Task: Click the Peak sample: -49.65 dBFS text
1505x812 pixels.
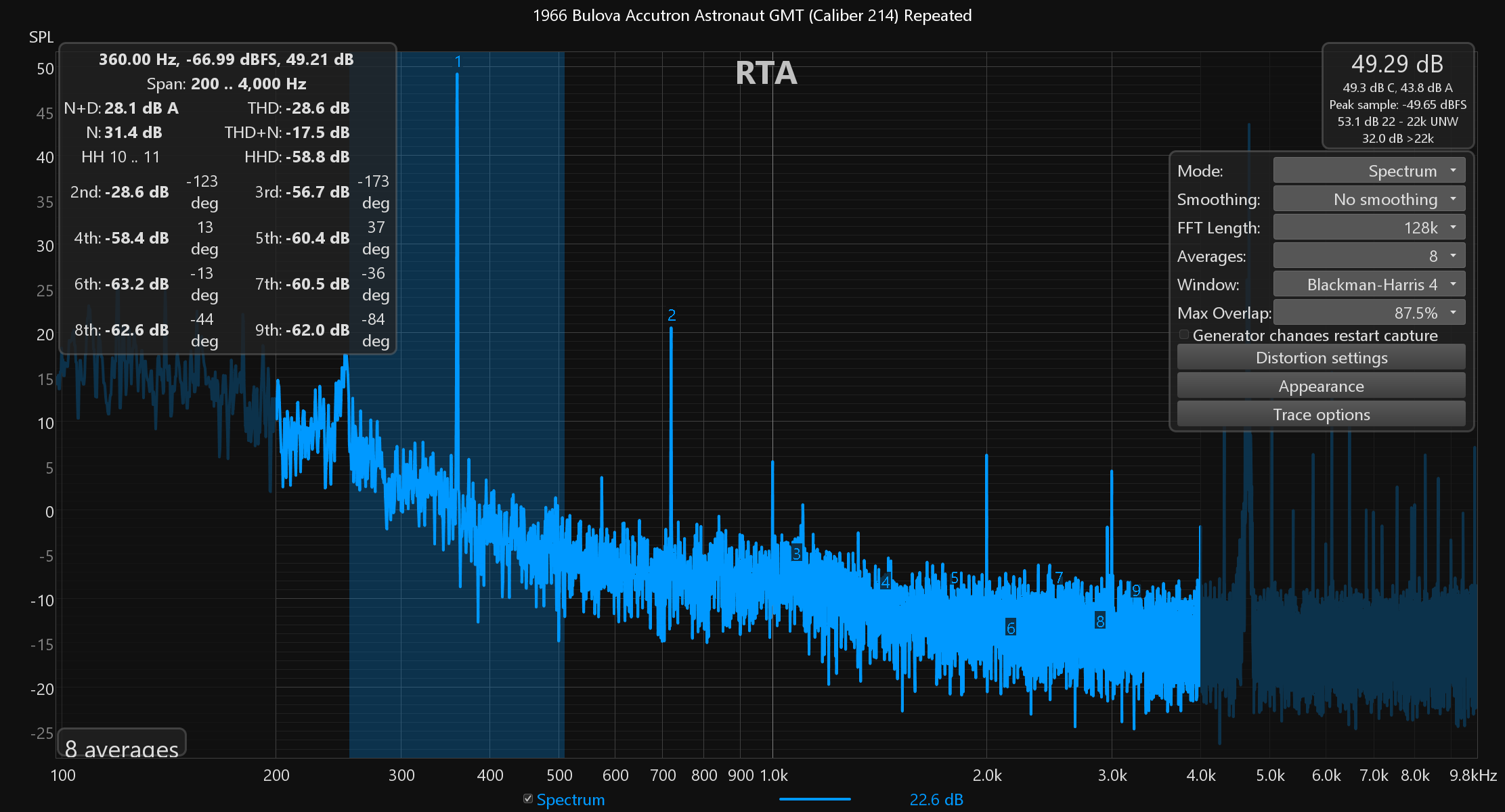Action: 1397,105
